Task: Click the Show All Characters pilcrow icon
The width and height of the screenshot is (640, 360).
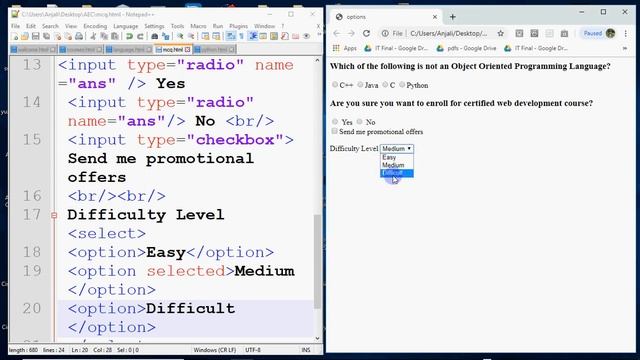Action: 241,37
